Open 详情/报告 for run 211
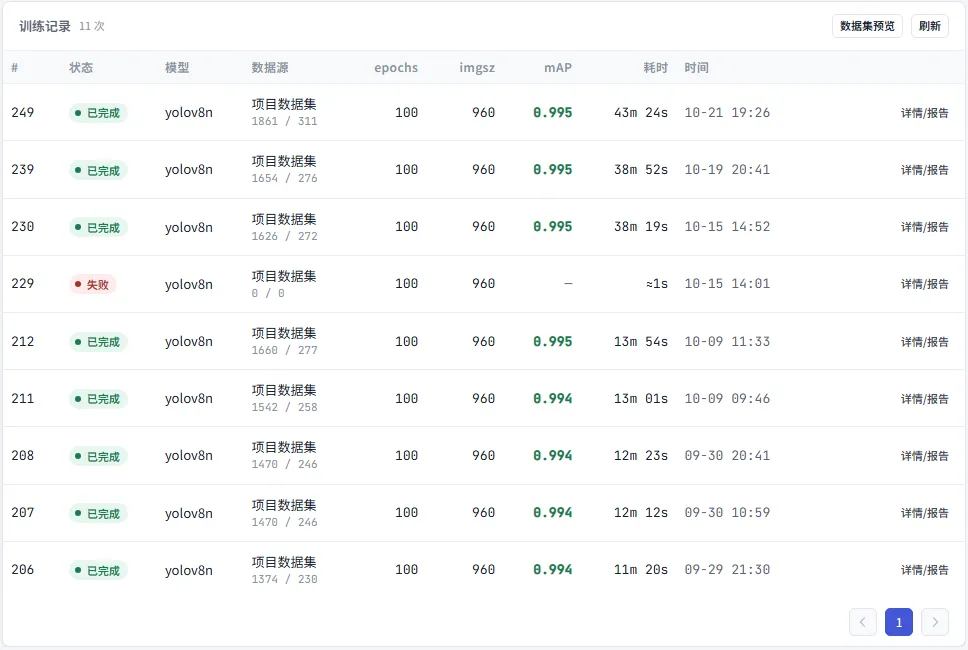Screen dimensions: 968x650 click(x=924, y=399)
